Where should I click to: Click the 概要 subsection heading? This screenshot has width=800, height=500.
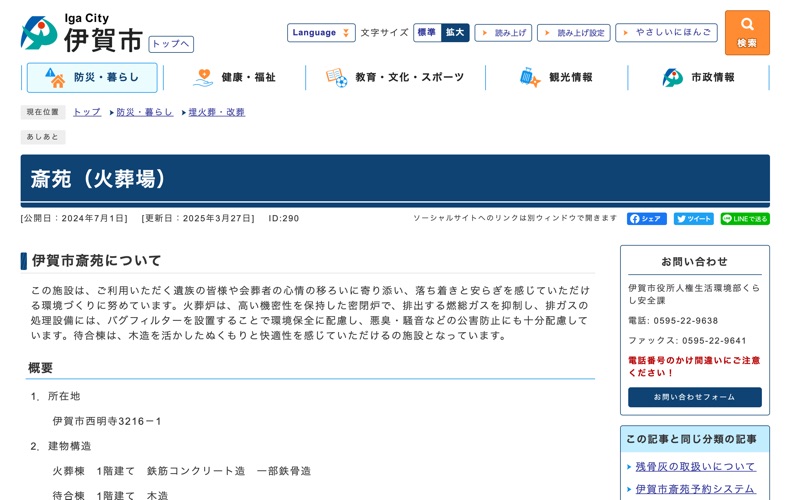(40, 368)
